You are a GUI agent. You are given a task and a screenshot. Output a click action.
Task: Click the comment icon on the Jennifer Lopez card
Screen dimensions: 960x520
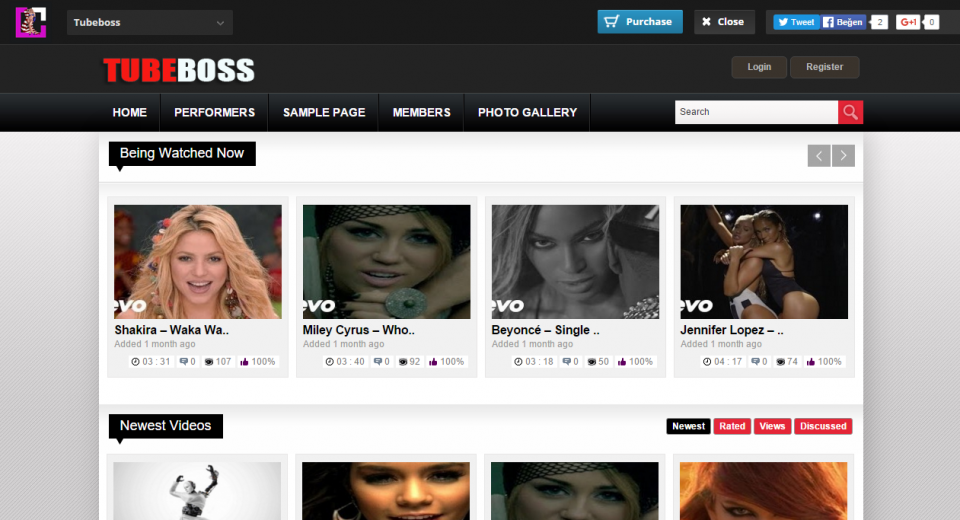(756, 362)
